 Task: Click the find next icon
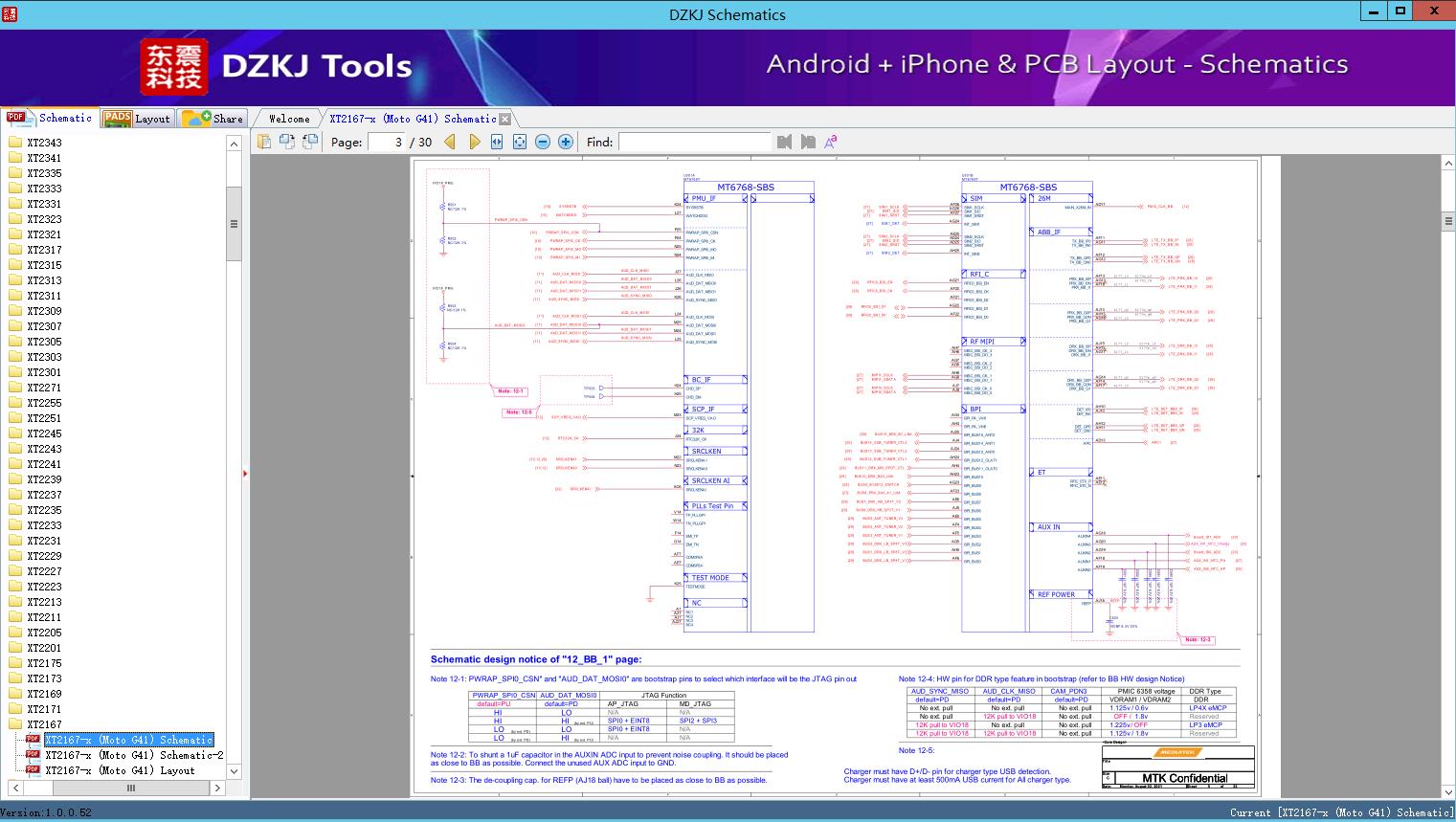point(808,142)
